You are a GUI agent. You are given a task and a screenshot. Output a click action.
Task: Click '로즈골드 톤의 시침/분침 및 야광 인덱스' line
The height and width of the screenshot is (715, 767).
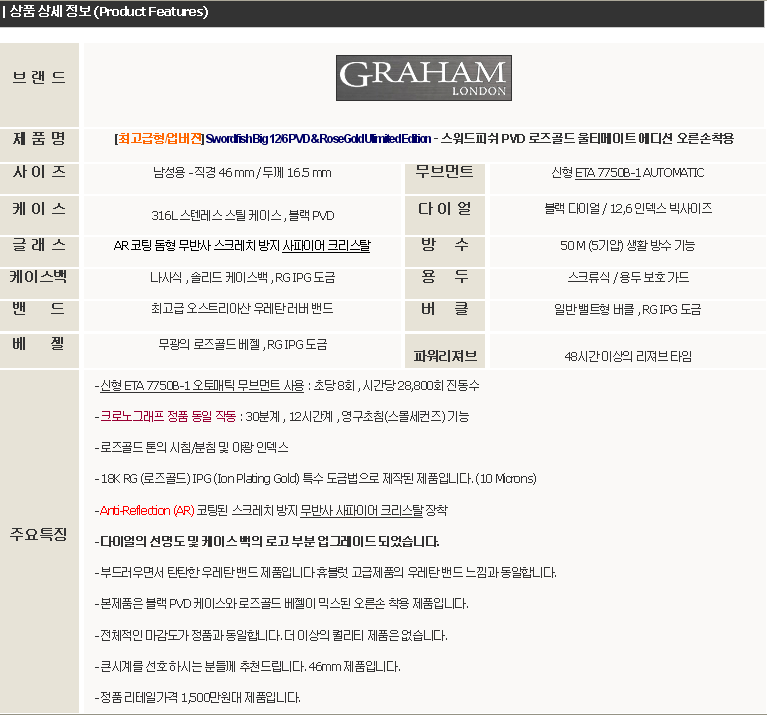191,447
